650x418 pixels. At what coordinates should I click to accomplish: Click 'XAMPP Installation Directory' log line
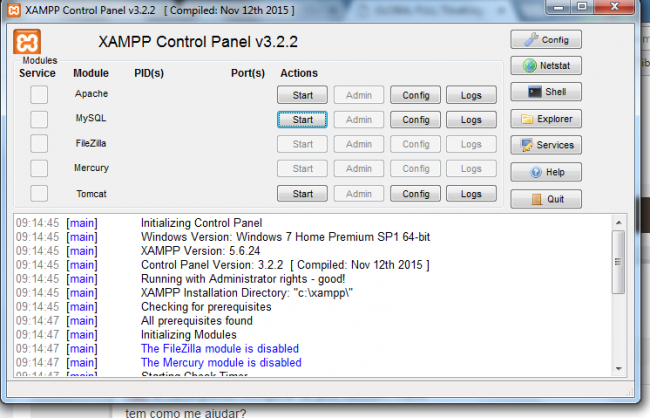[247, 293]
